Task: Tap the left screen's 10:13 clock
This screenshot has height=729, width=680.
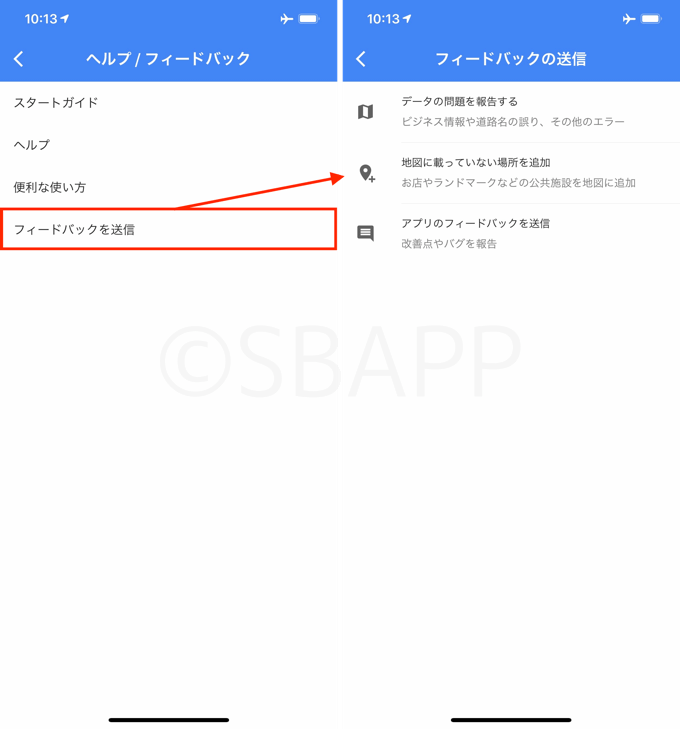Action: coord(41,19)
